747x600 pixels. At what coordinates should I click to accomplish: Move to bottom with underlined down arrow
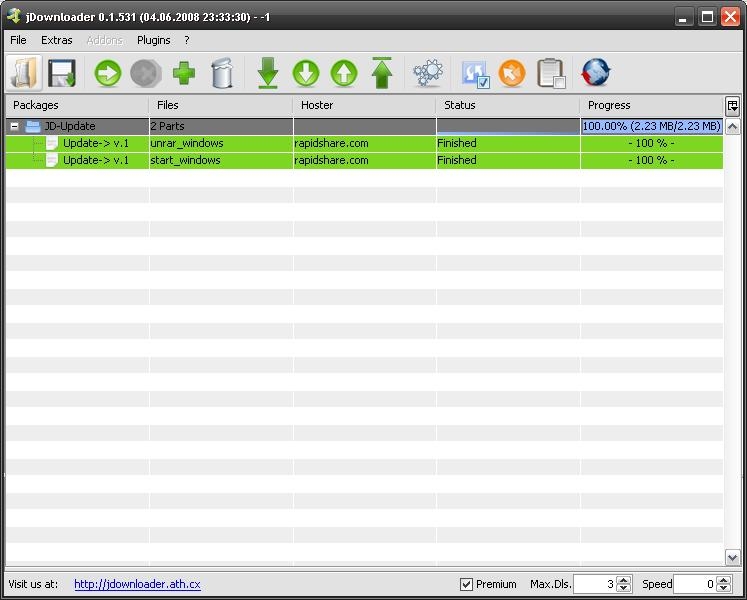coord(268,73)
